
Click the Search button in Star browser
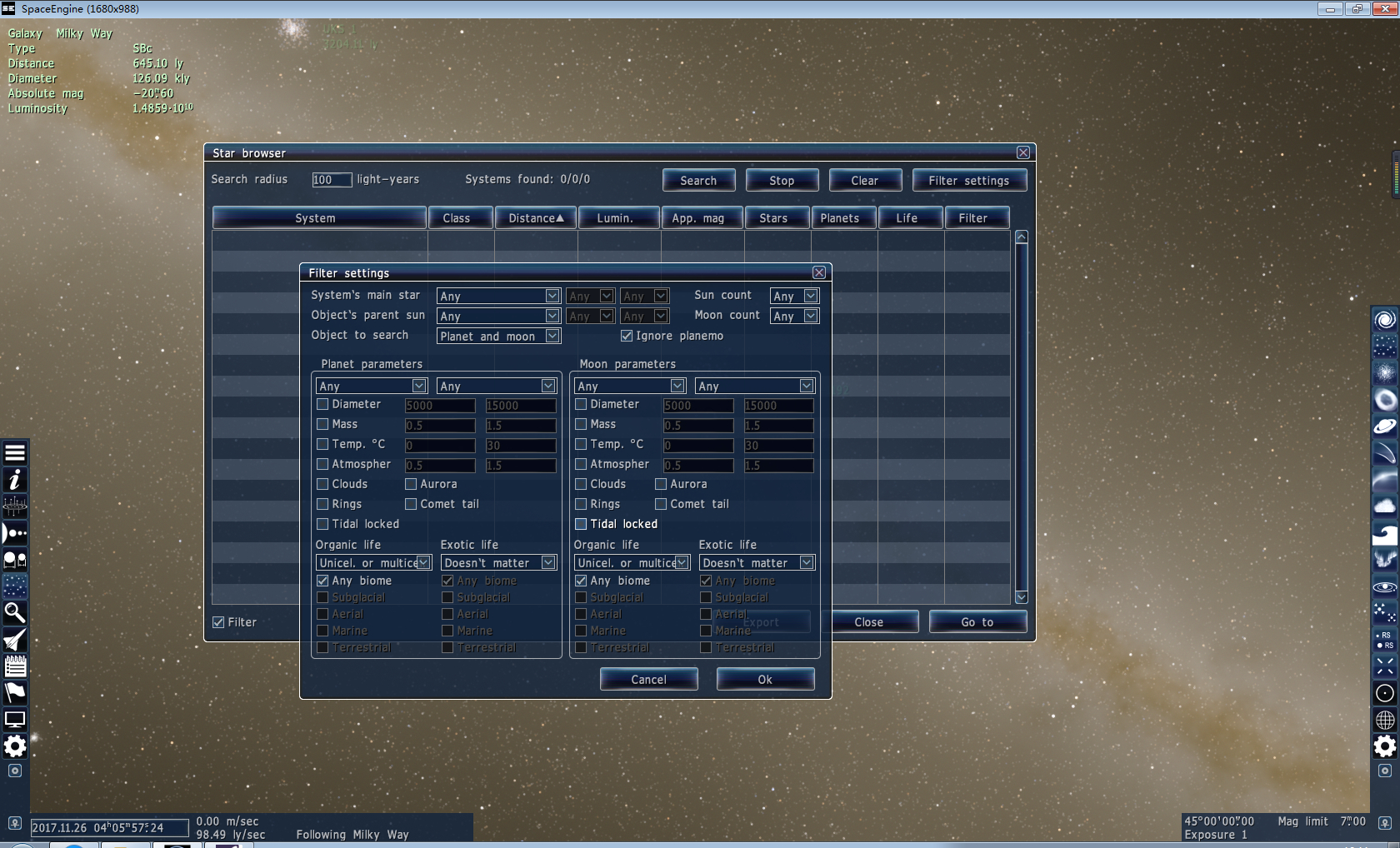[x=698, y=181]
